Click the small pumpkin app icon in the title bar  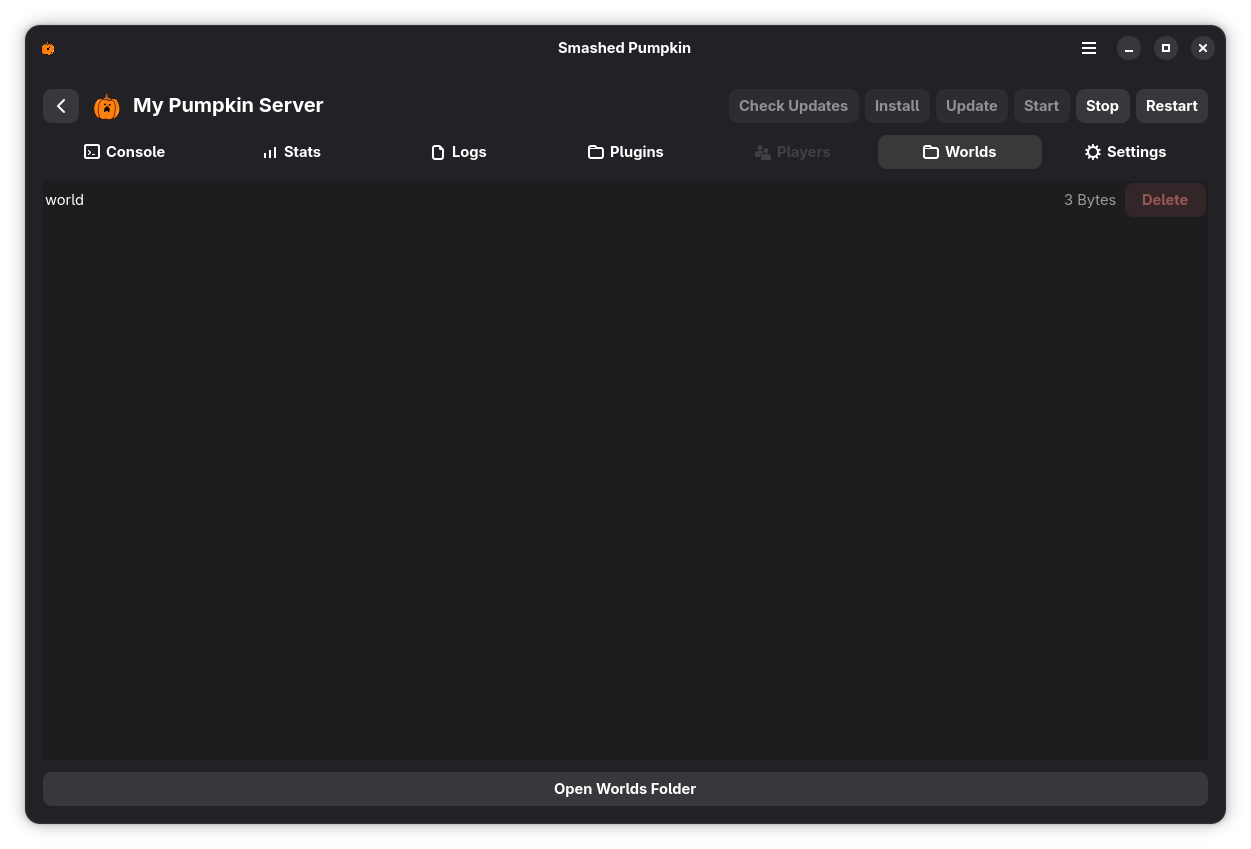48,48
